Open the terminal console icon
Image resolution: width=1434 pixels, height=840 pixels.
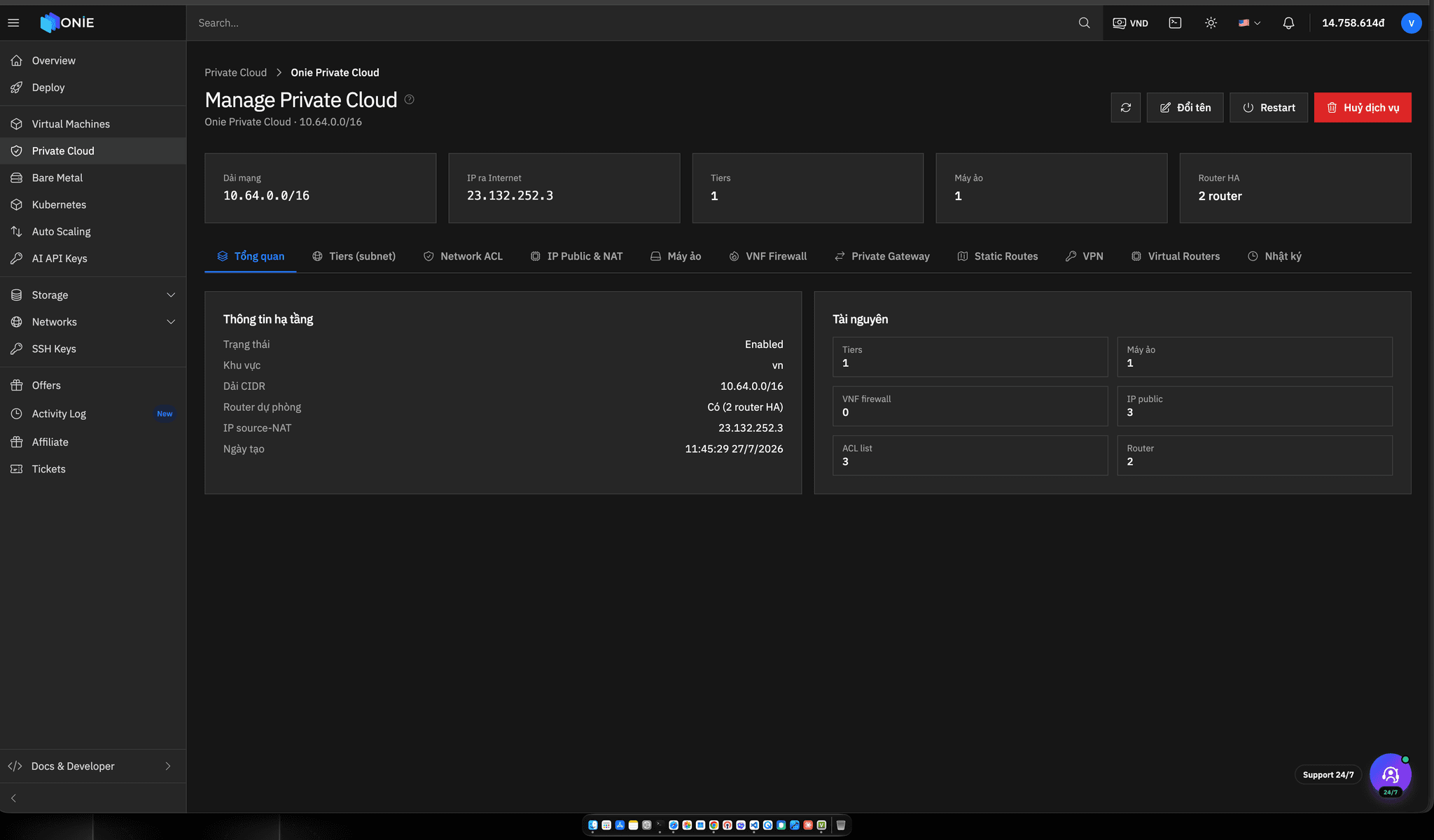(x=1175, y=23)
